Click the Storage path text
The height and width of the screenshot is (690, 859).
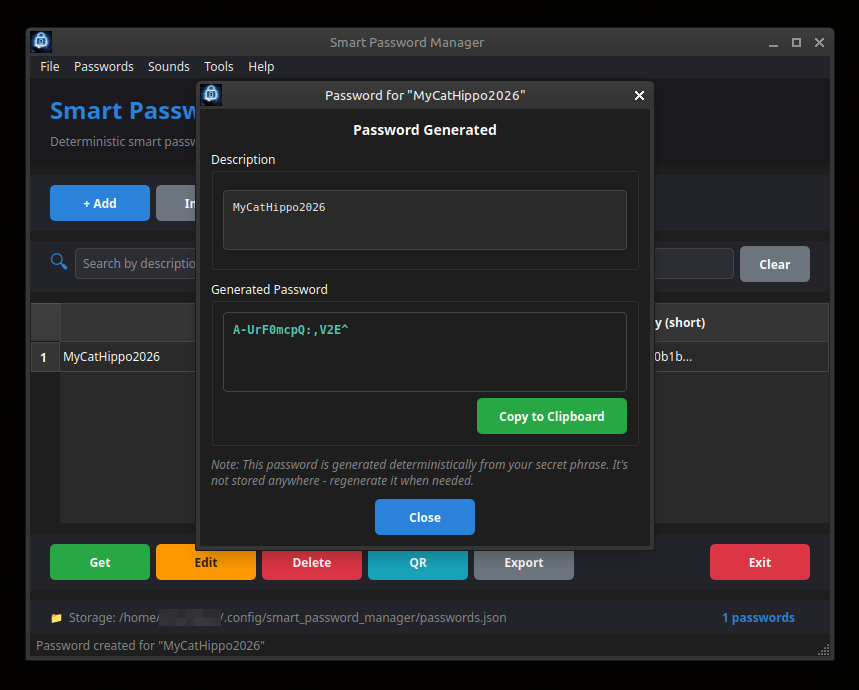click(x=288, y=618)
